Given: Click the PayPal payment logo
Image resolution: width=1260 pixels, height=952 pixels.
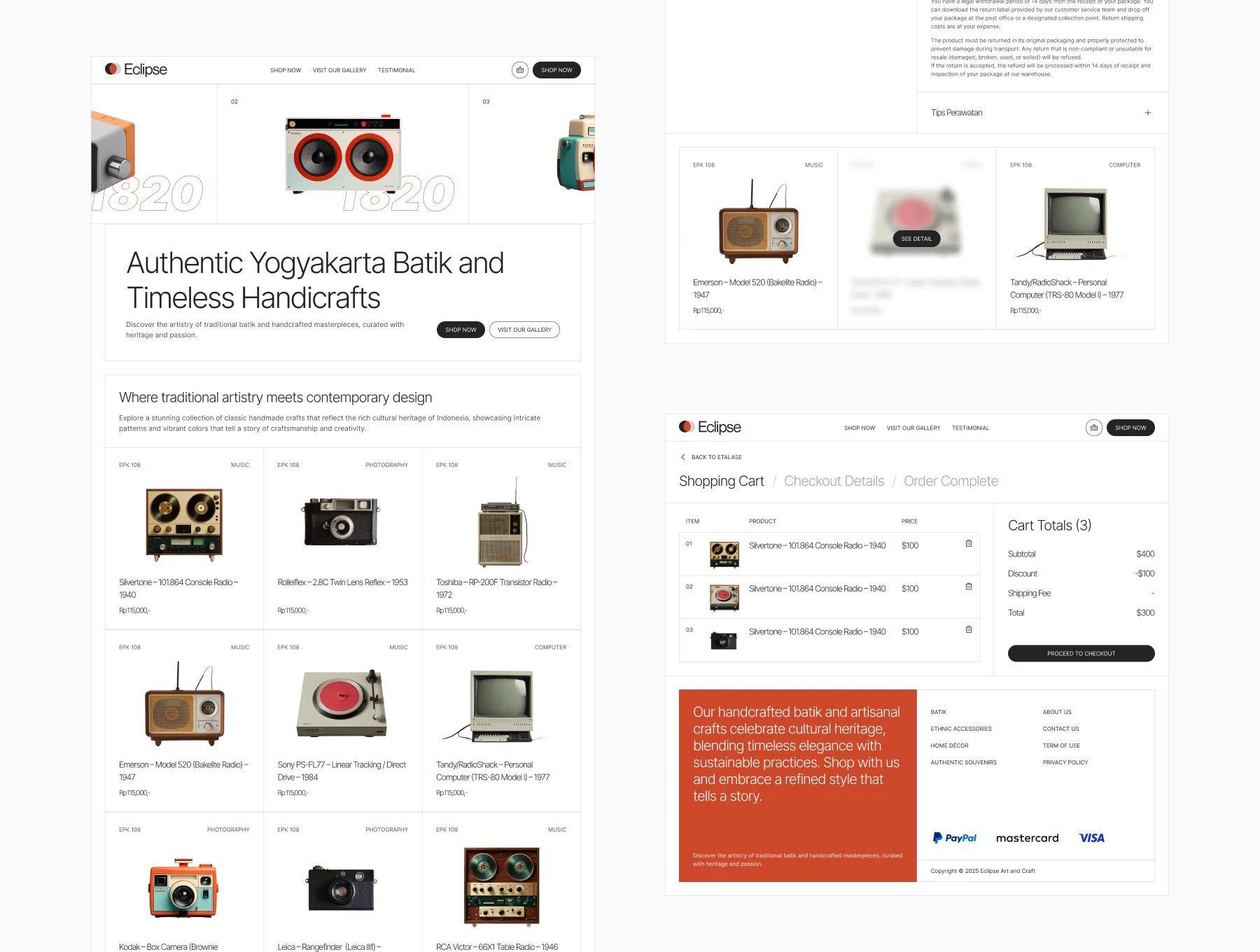Looking at the screenshot, I should coord(954,838).
